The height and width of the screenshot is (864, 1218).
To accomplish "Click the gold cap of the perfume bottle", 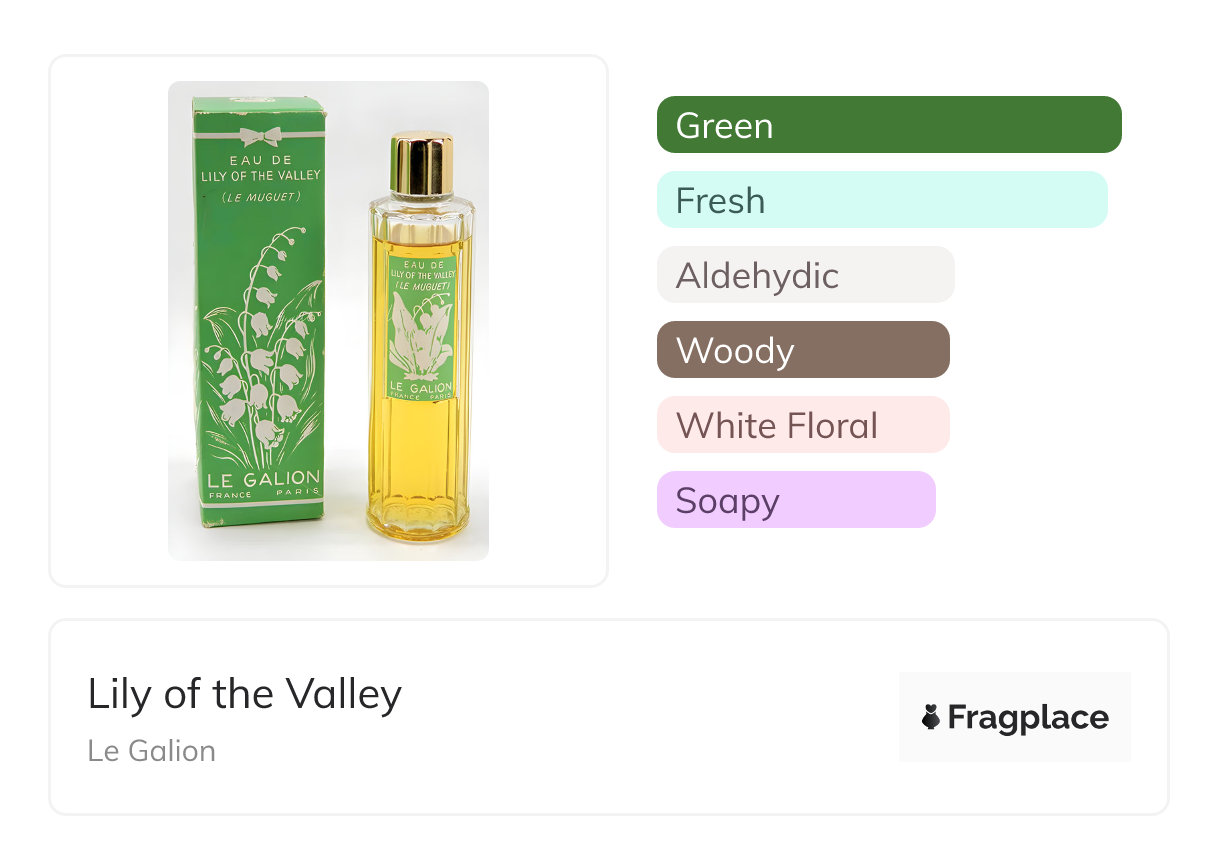I will (x=421, y=163).
